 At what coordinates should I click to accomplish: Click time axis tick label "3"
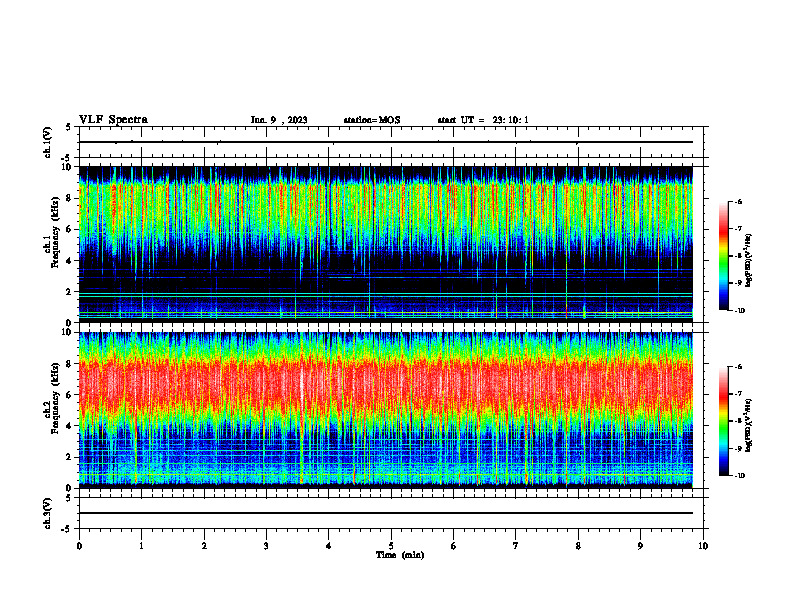pos(266,546)
